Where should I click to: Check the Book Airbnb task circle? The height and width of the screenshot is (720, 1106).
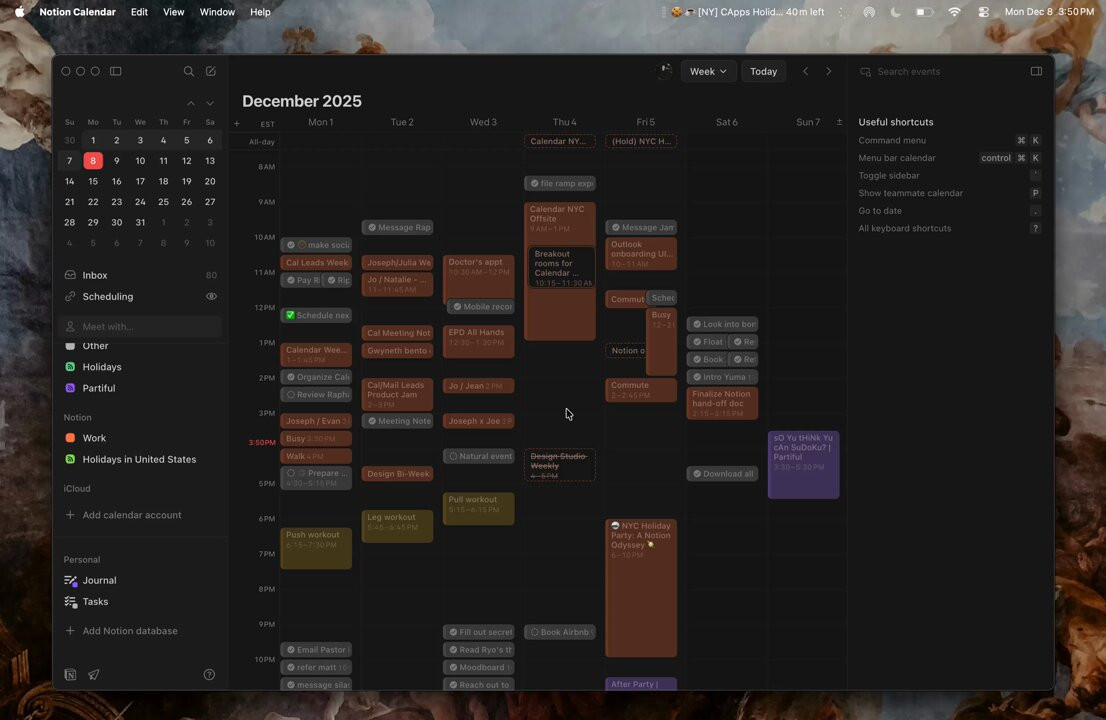coord(535,633)
